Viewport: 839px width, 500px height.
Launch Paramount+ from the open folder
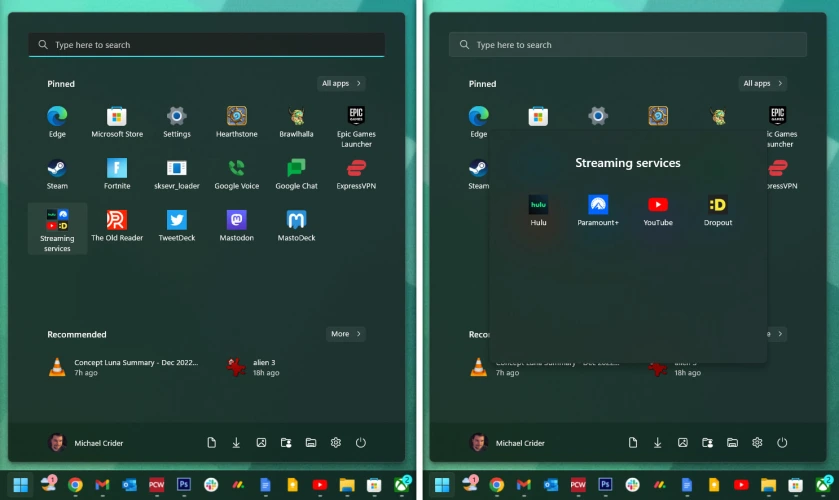pyautogui.click(x=598, y=209)
